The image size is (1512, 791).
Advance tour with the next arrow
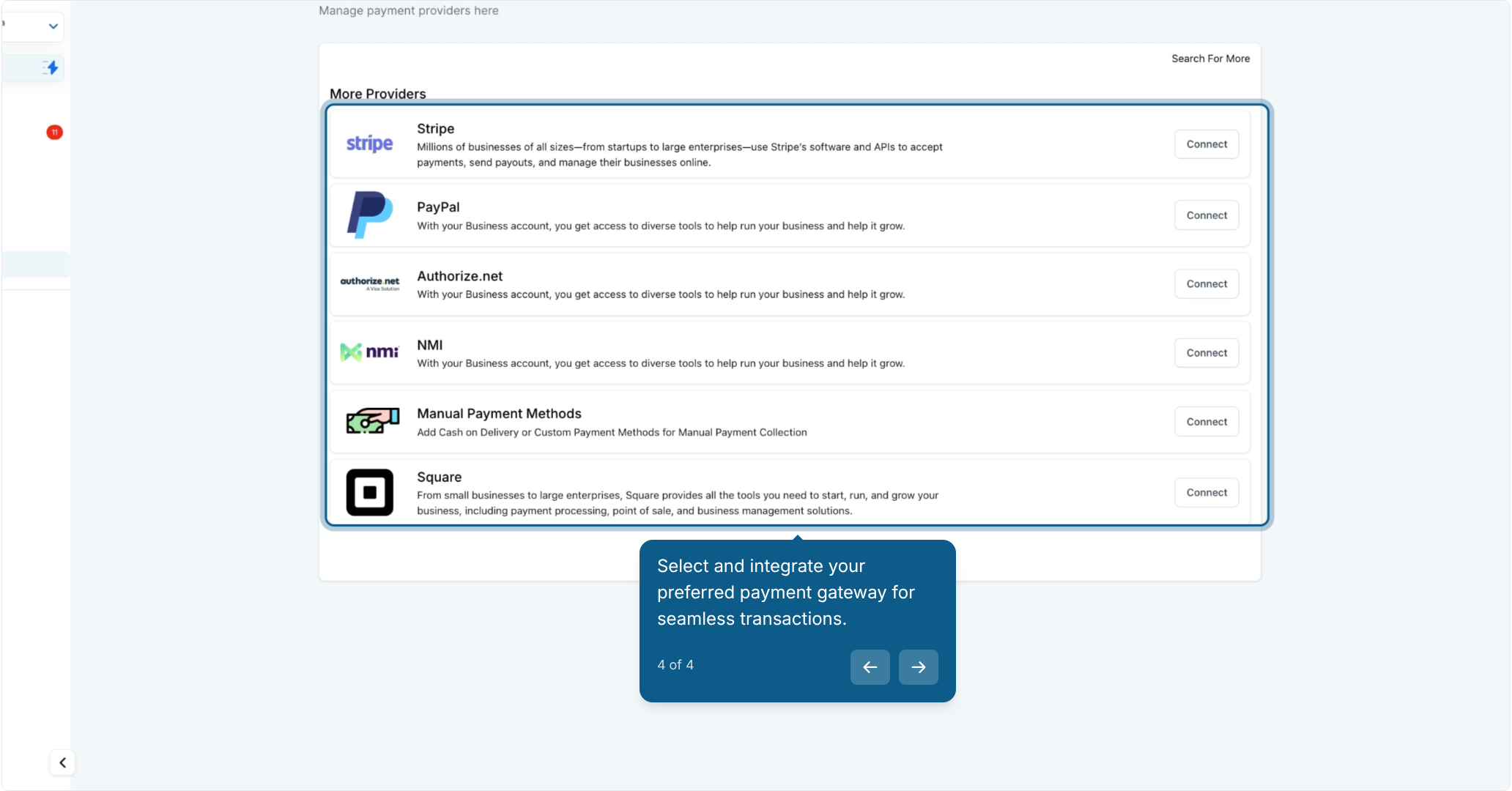point(918,666)
